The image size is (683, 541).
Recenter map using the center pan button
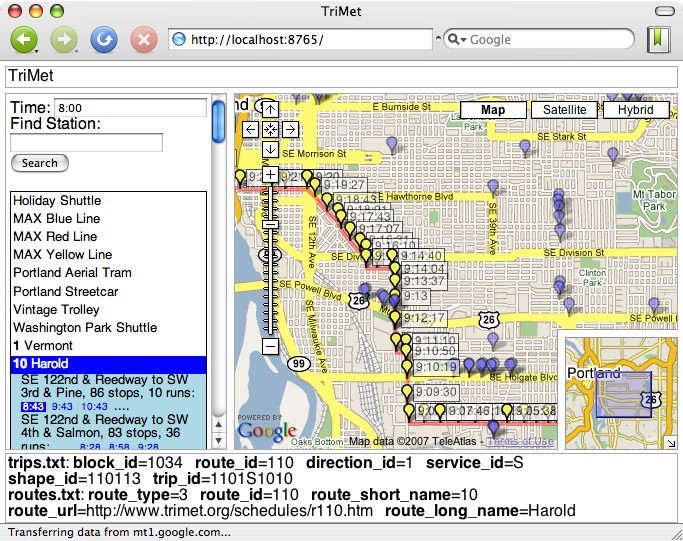click(269, 129)
